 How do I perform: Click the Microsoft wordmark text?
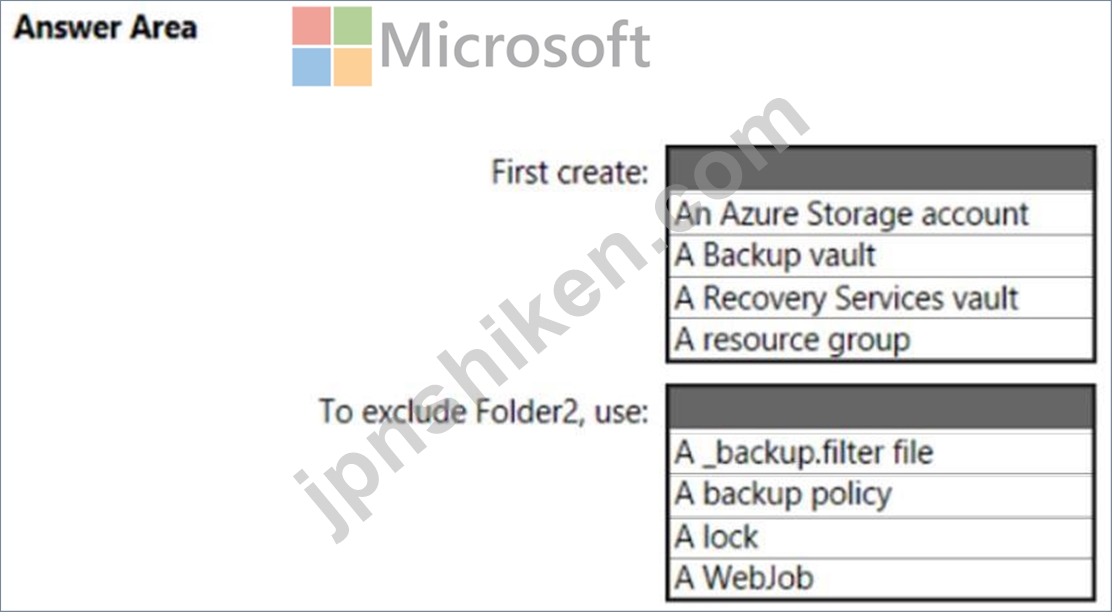coord(515,46)
